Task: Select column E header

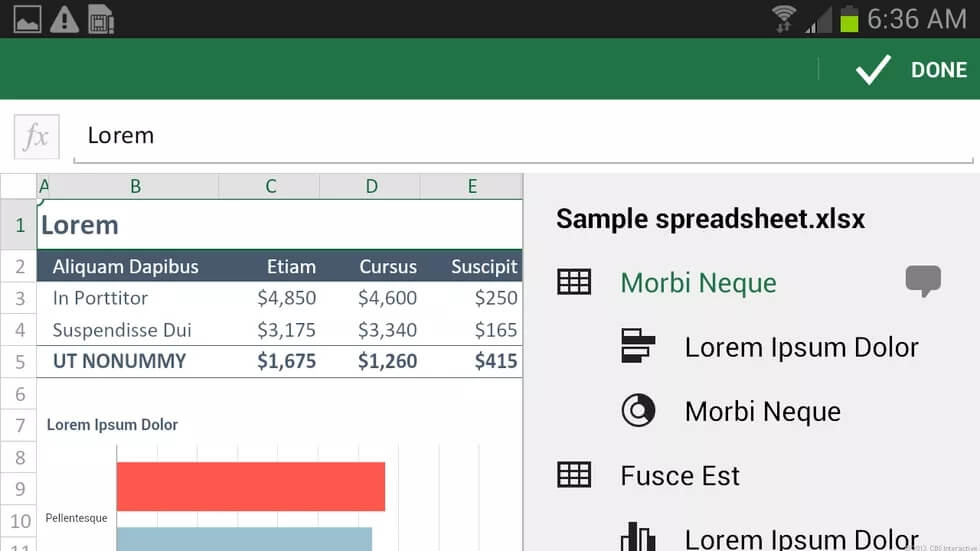Action: [472, 186]
